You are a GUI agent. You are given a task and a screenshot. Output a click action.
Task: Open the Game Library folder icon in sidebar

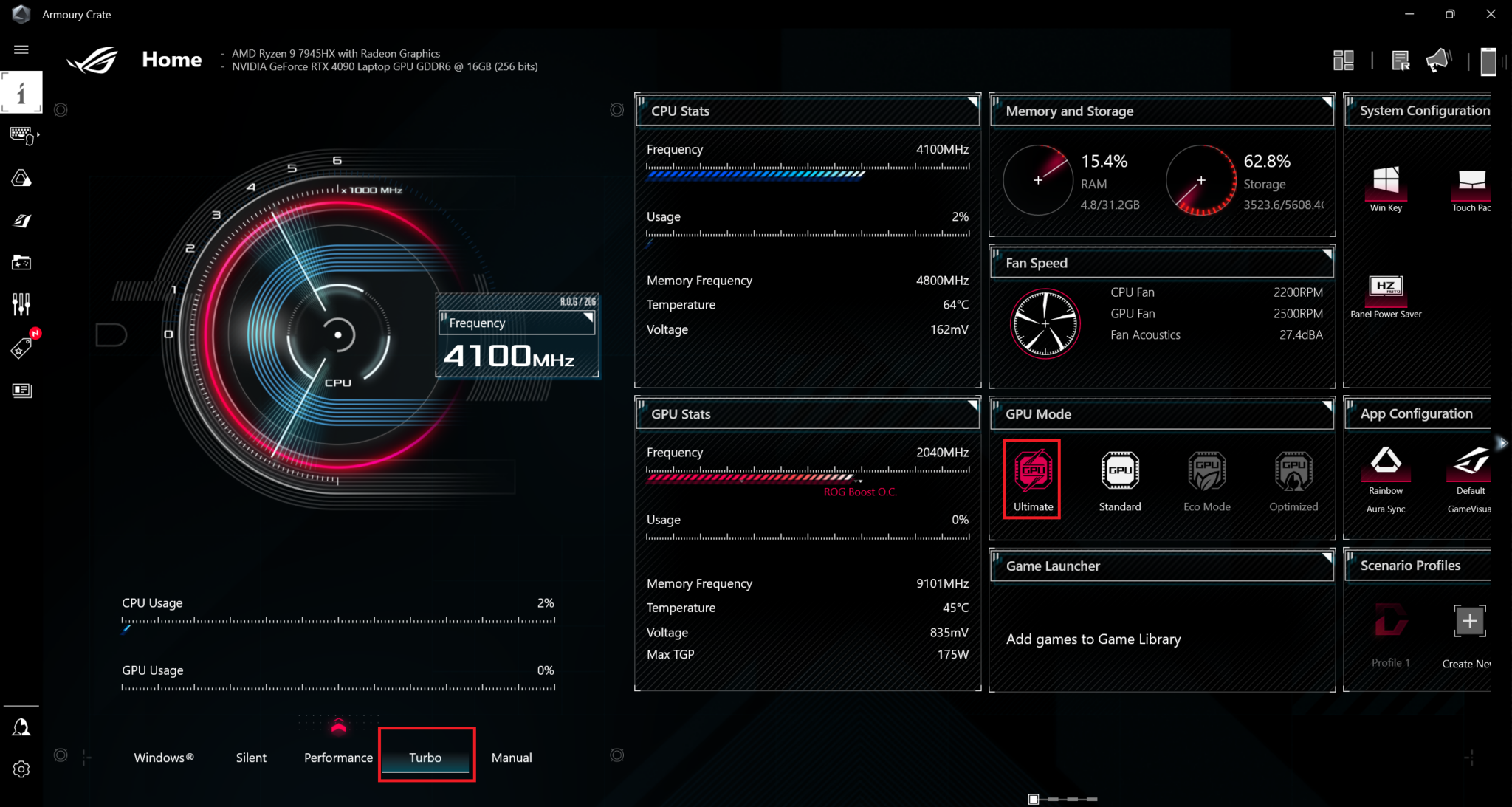tap(21, 262)
